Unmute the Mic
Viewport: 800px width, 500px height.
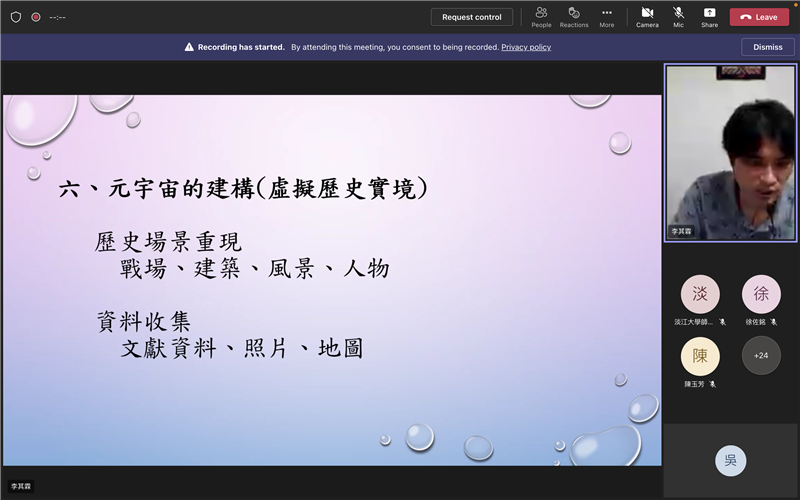(678, 16)
